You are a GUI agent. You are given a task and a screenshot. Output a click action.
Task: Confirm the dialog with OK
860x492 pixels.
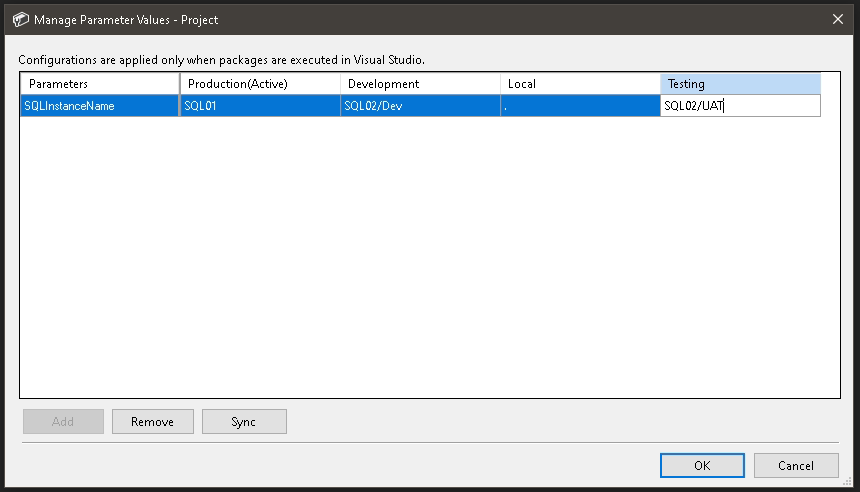tap(702, 465)
